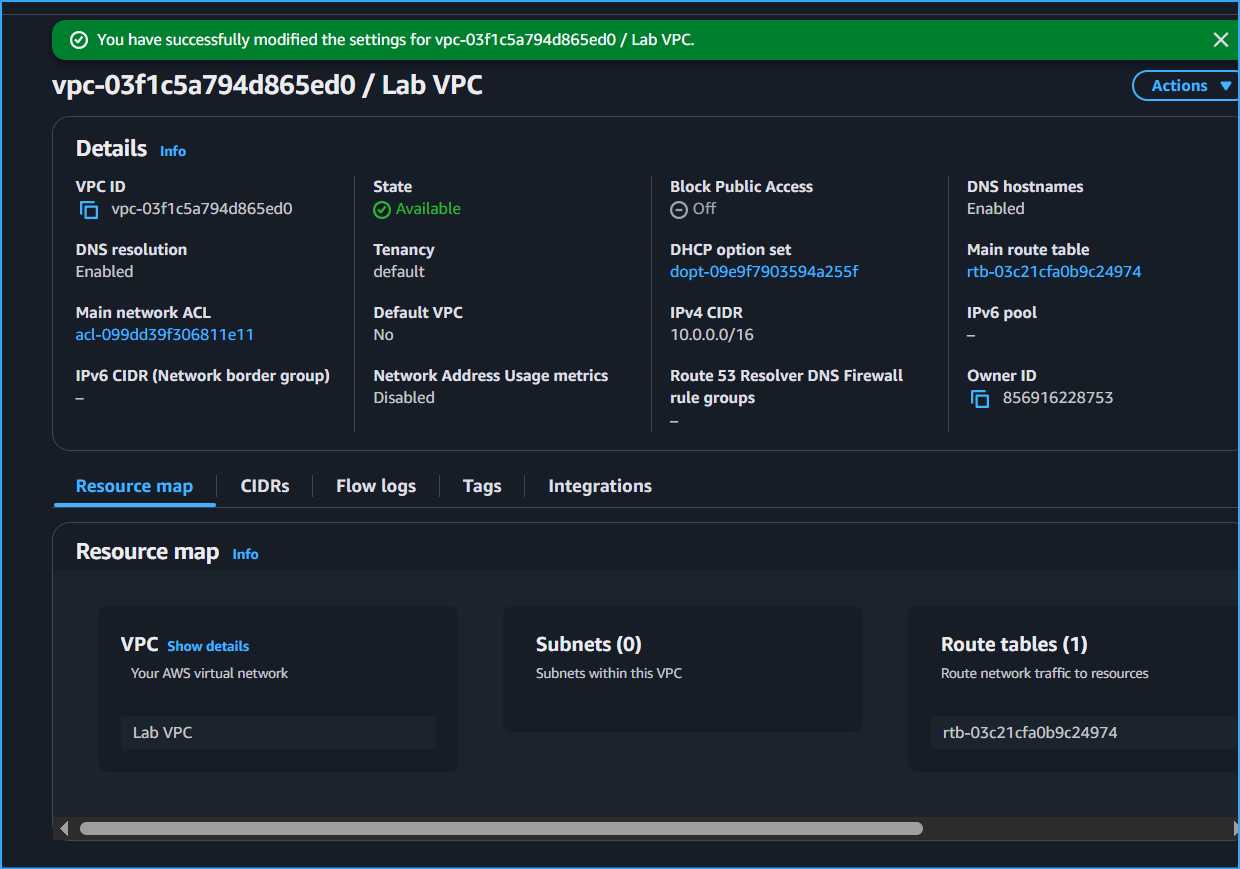The height and width of the screenshot is (869, 1240).
Task: Dismiss the success notification banner
Action: pyautogui.click(x=1221, y=40)
